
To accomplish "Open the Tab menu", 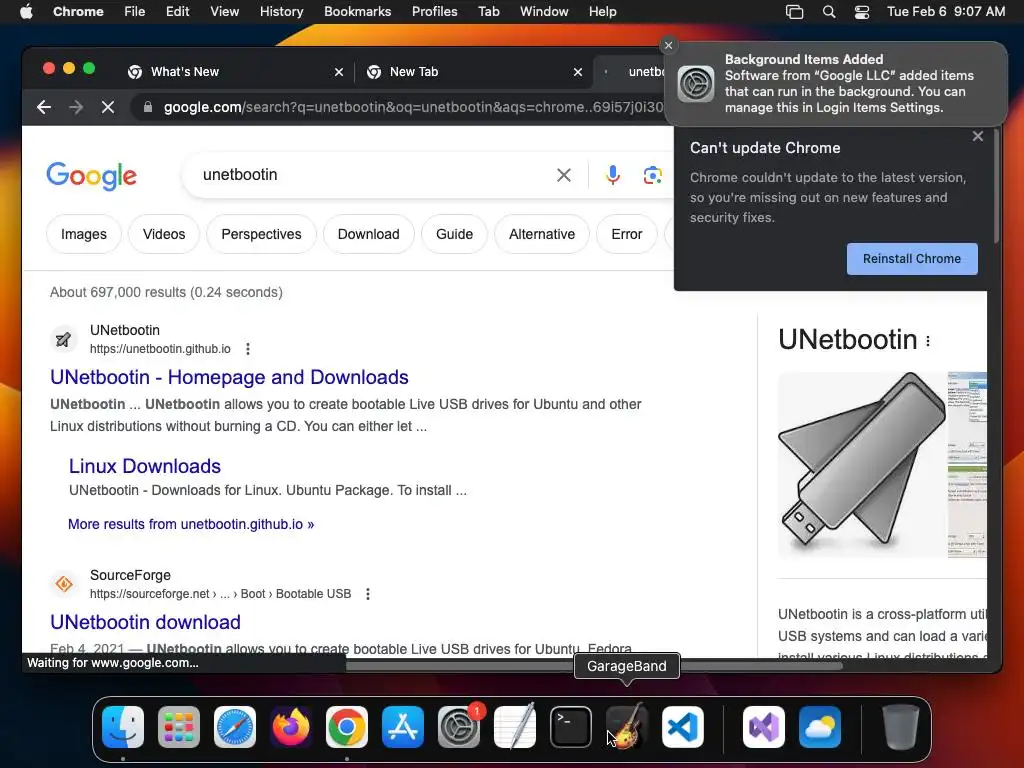I will (x=488, y=11).
